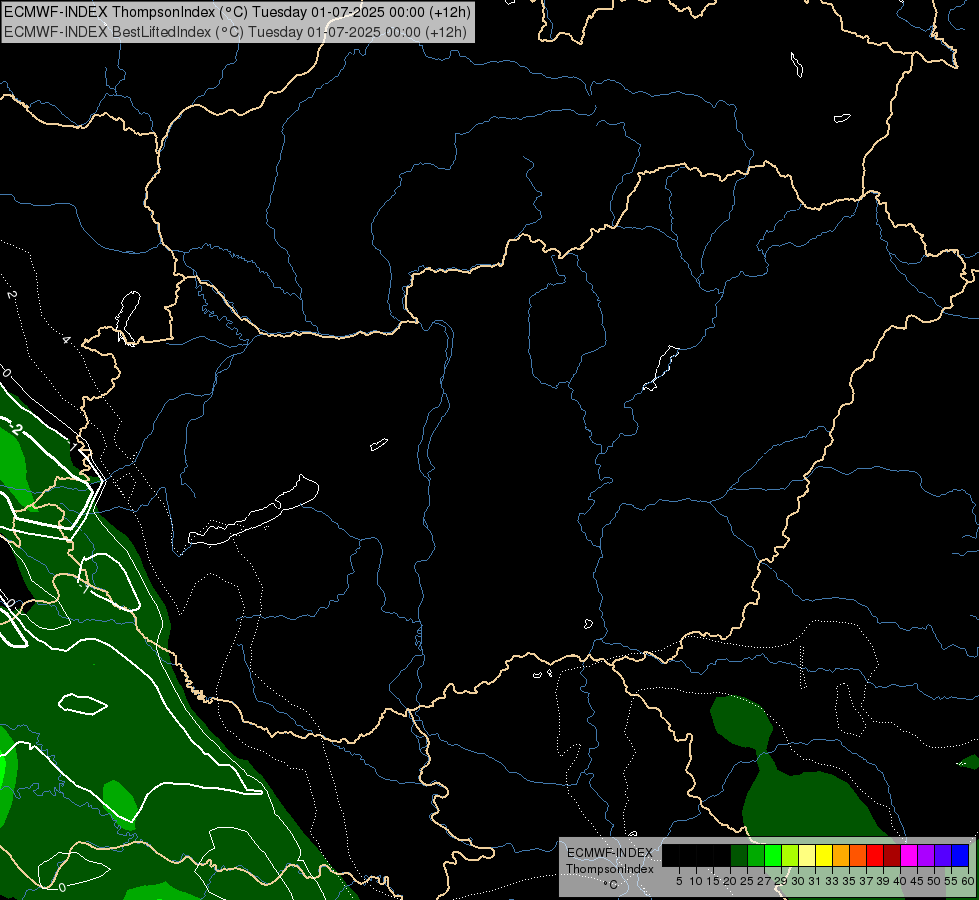Image resolution: width=979 pixels, height=900 pixels.
Task: Click the legend tick label 5
Action: (679, 881)
